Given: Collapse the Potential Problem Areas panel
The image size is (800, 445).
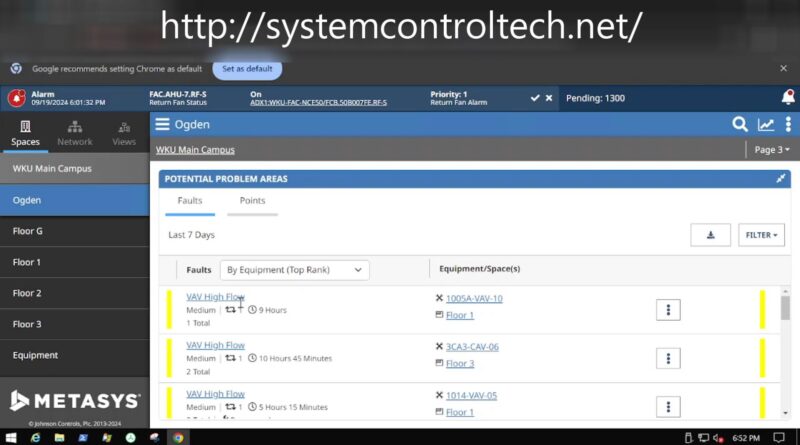Looking at the screenshot, I should click(781, 179).
